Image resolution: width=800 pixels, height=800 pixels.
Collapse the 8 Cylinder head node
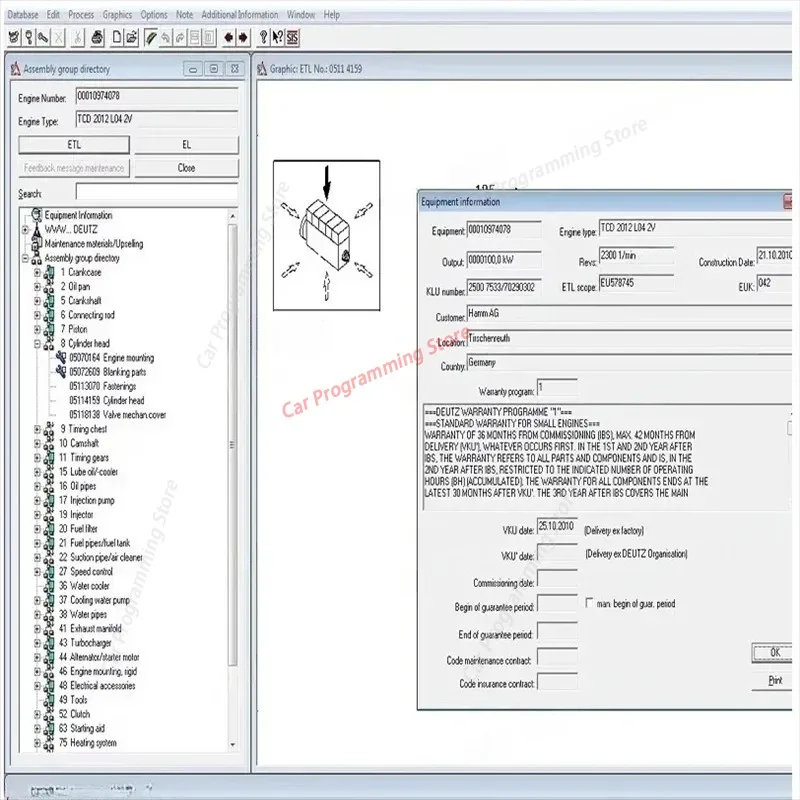point(37,344)
